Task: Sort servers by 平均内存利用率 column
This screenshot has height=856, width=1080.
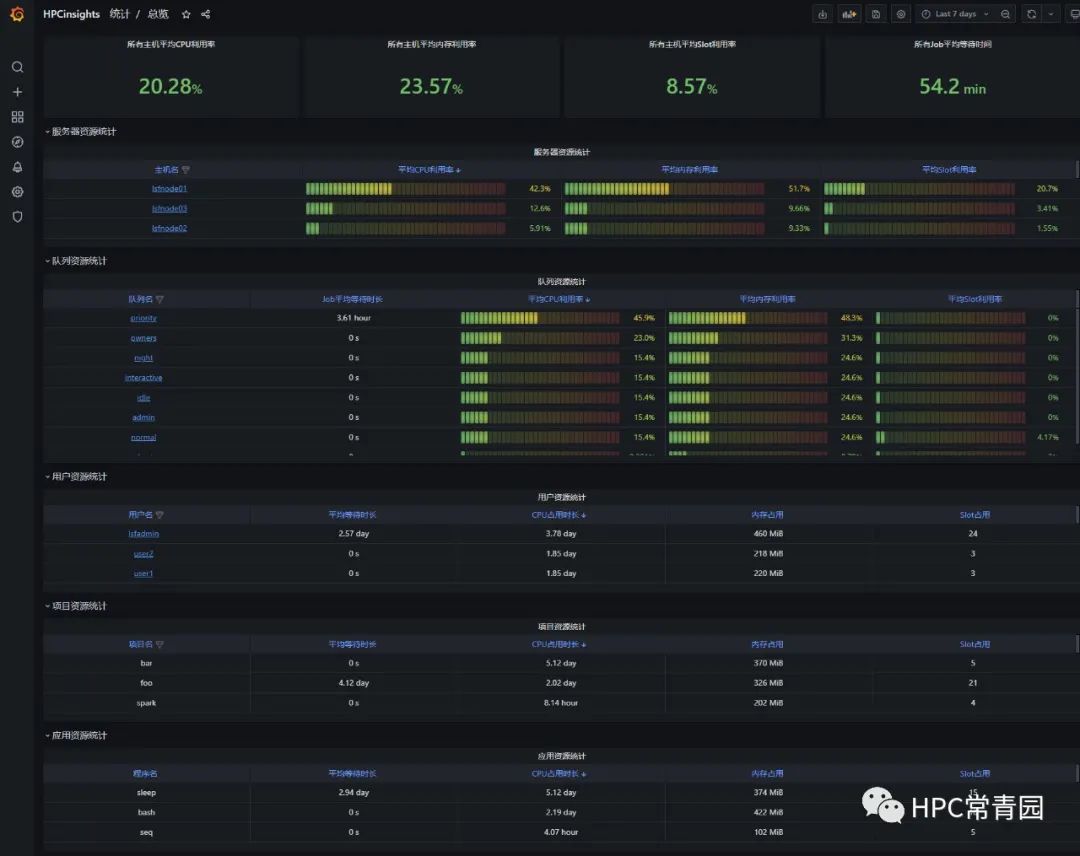Action: [x=689, y=169]
